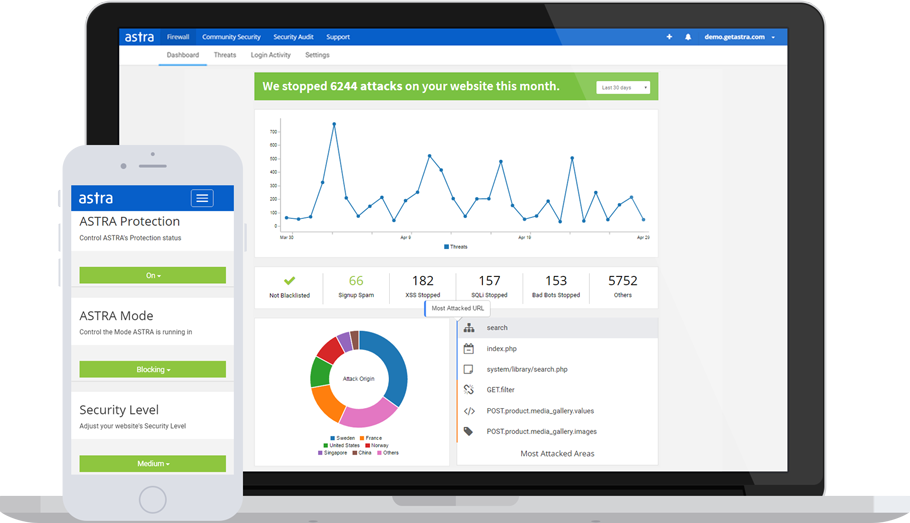Select POST.product.media_gallery.values row
910x523 pixels.
558,411
